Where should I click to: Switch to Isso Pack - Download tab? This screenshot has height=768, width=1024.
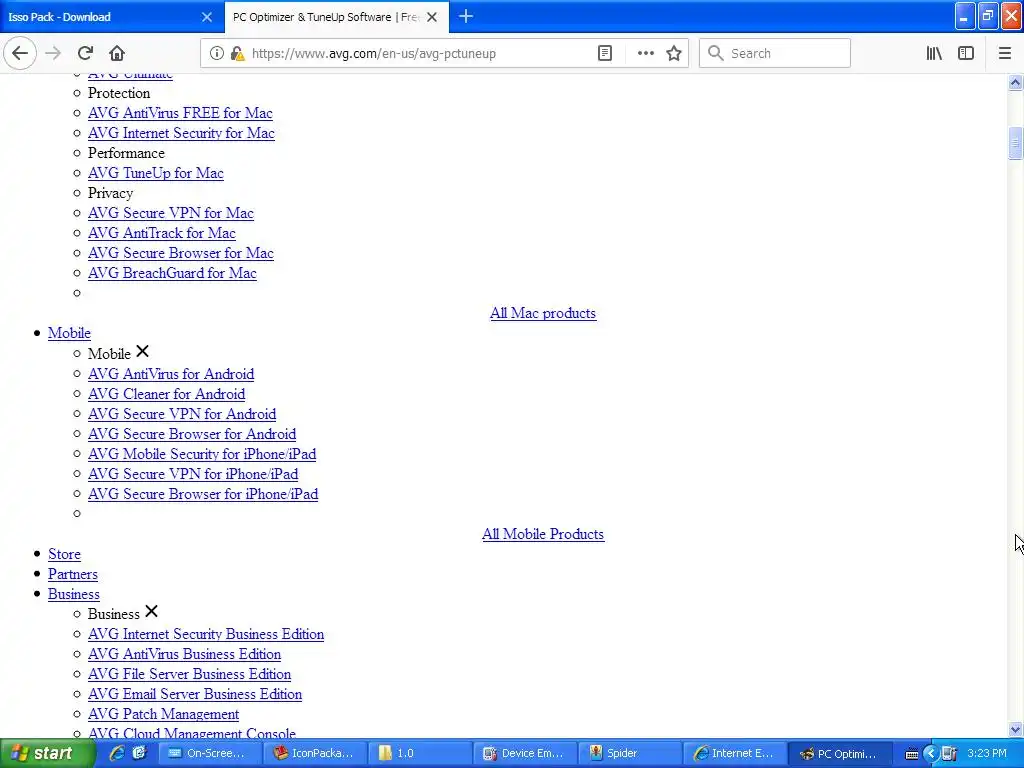click(x=112, y=17)
